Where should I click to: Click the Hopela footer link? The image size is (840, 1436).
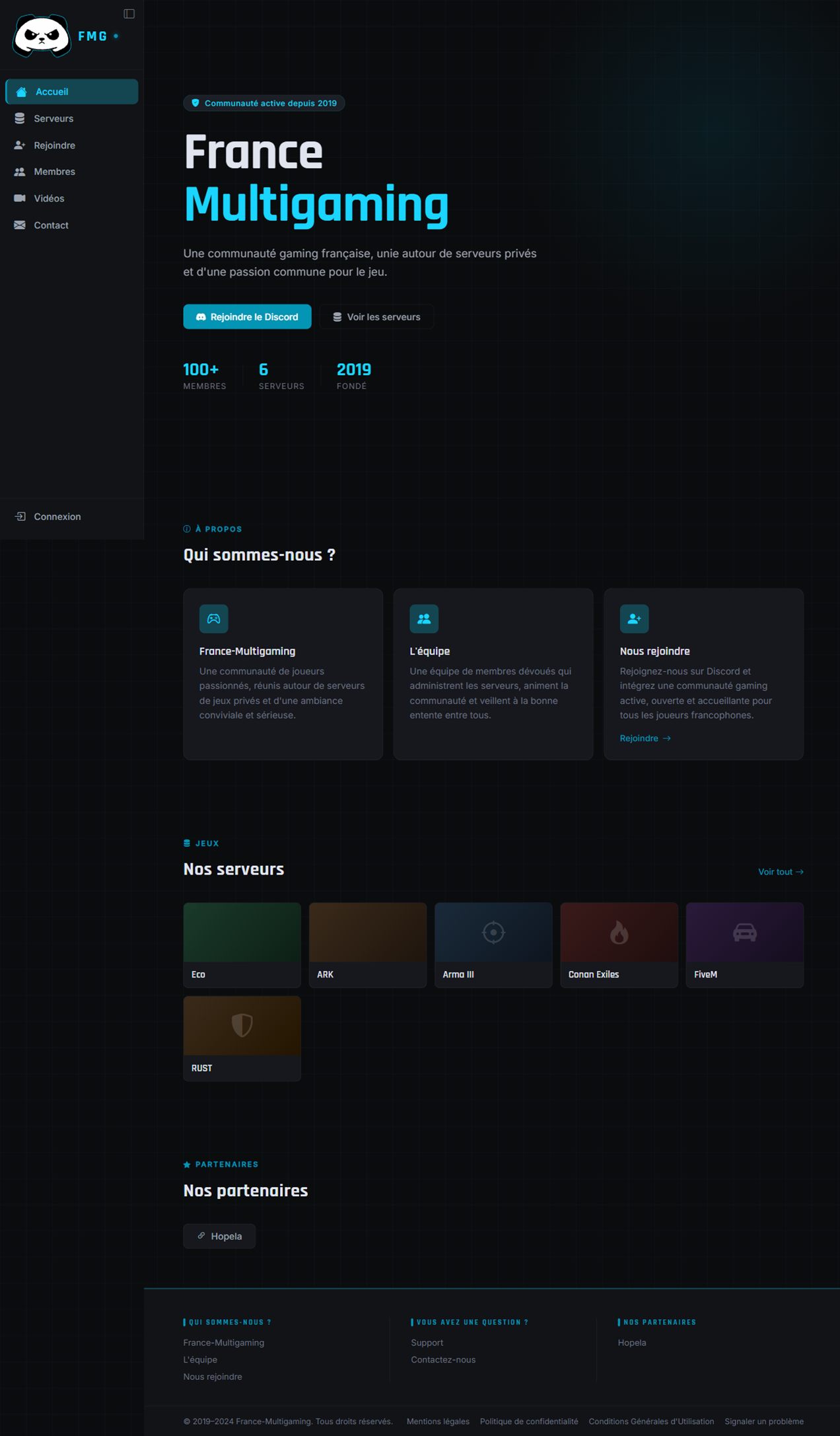click(632, 1343)
